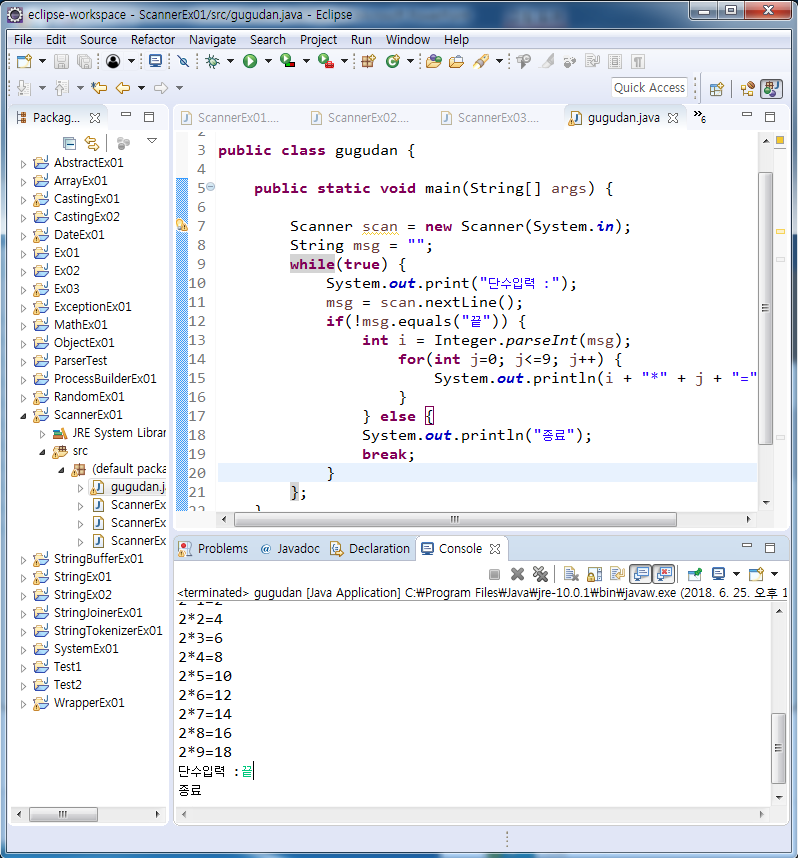Collapse main method fold marker
The image size is (798, 858).
pyautogui.click(x=210, y=187)
